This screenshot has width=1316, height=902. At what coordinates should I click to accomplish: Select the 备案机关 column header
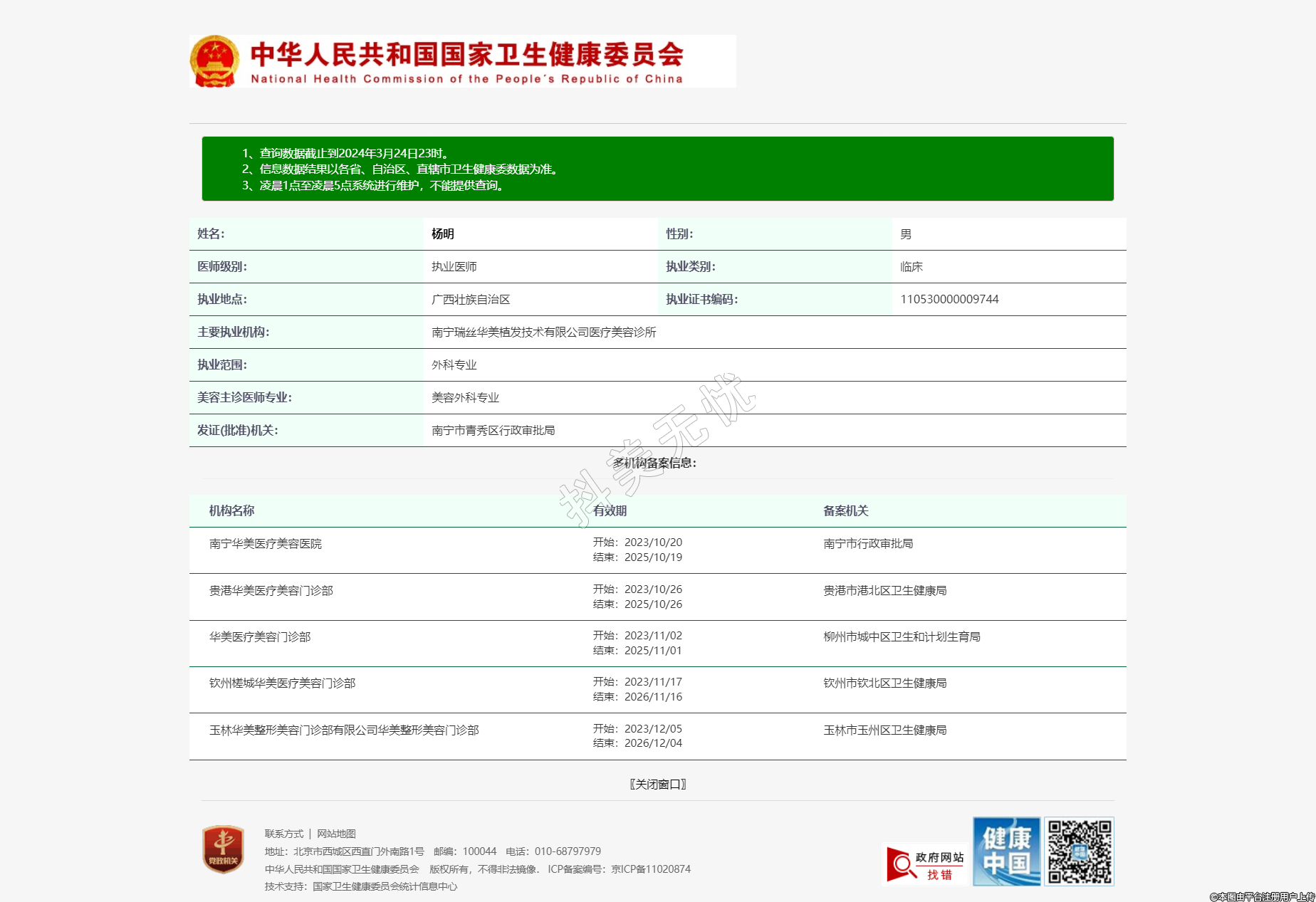tap(845, 510)
